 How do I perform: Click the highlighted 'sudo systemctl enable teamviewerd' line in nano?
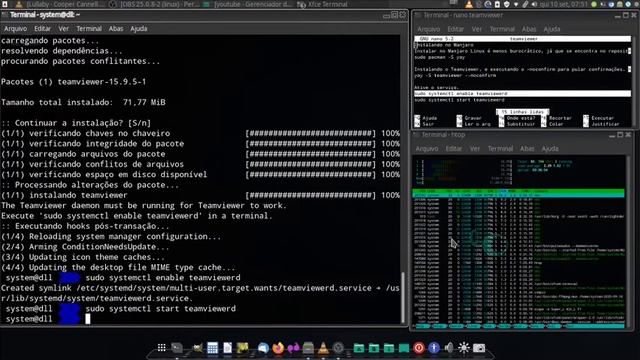pos(522,93)
